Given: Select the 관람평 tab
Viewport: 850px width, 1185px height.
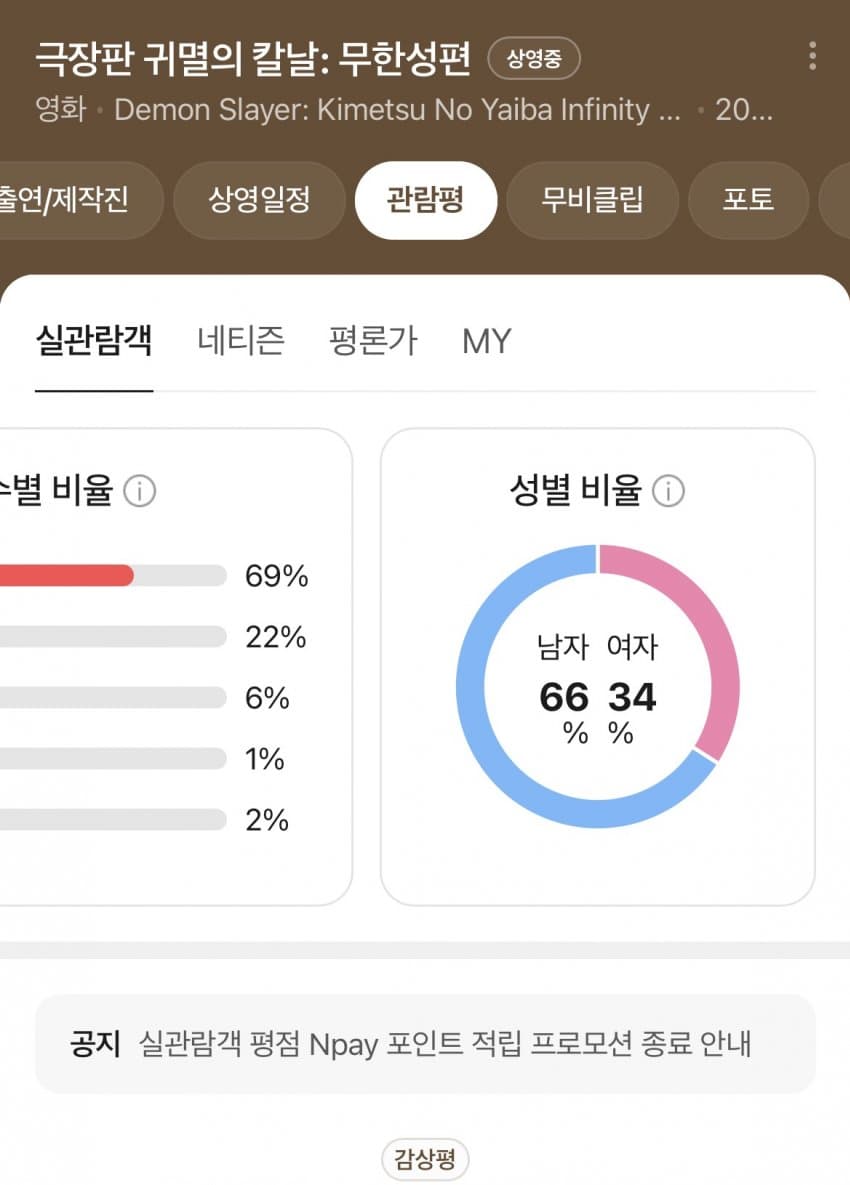Looking at the screenshot, I should (x=426, y=200).
